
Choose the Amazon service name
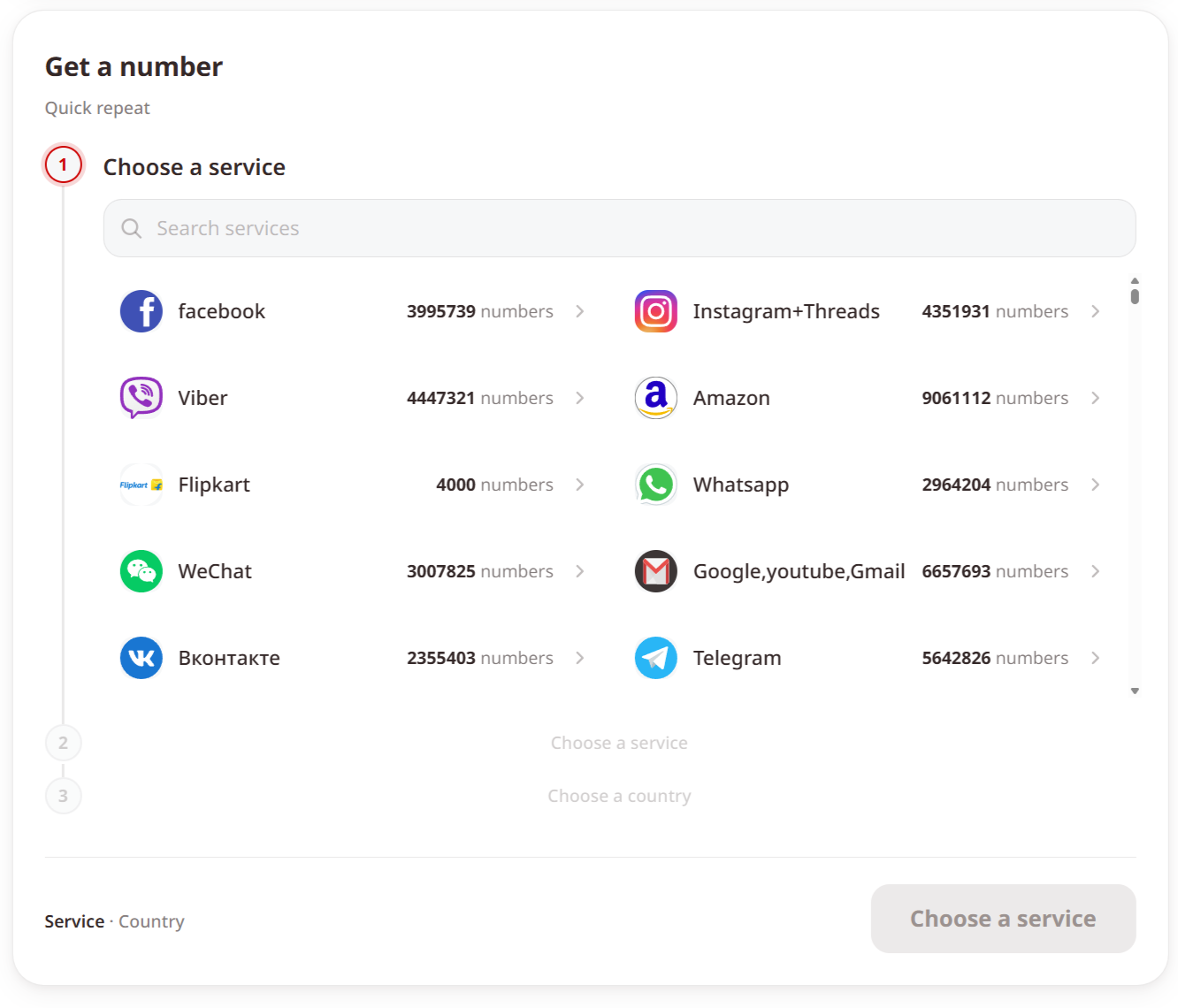(x=731, y=398)
